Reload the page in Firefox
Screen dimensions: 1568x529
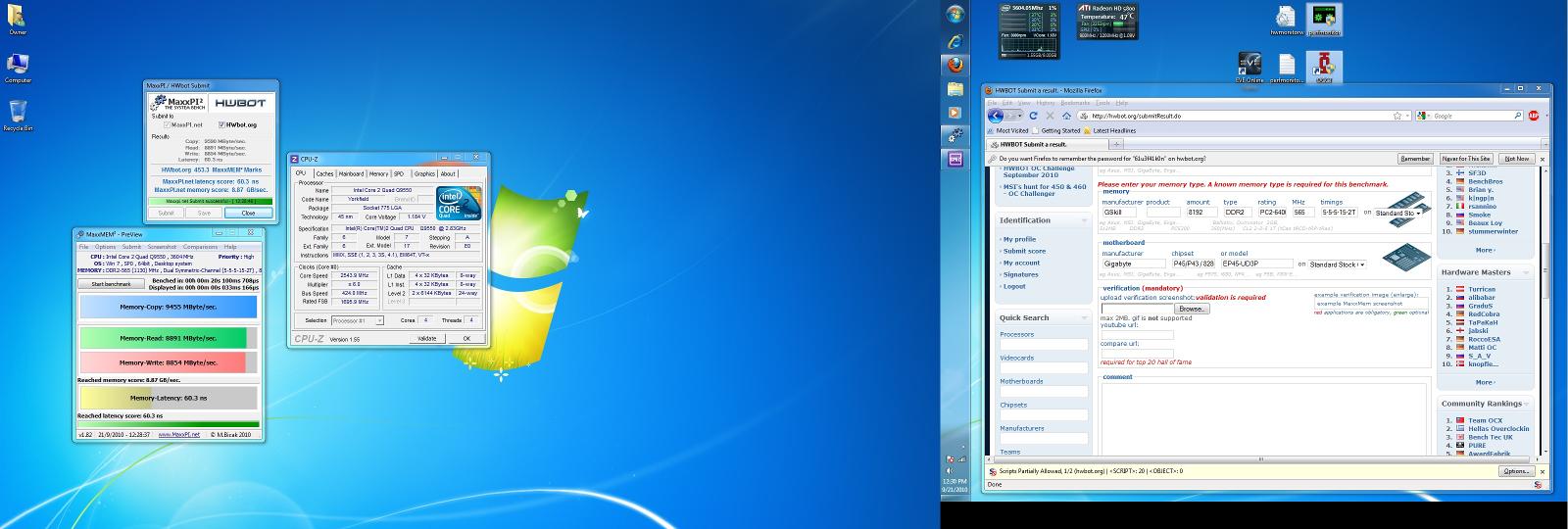point(1032,116)
